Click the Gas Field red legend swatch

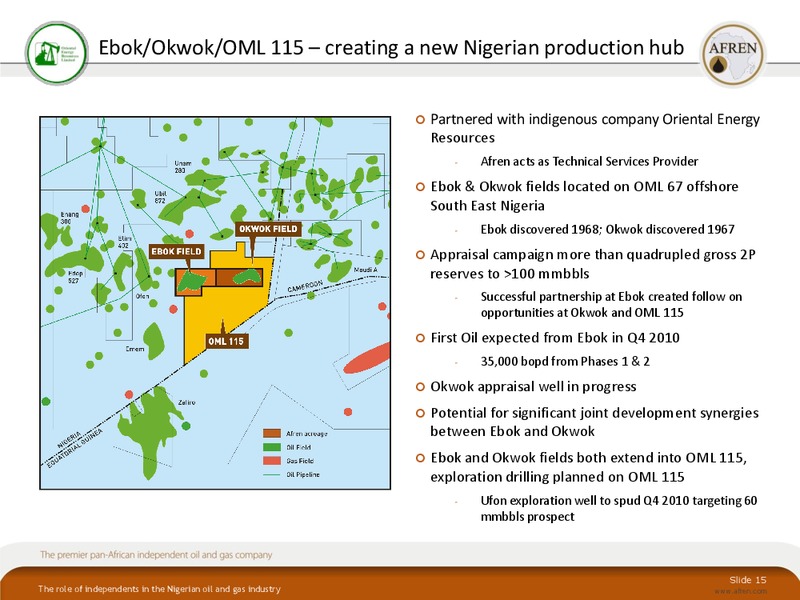pyautogui.click(x=272, y=461)
